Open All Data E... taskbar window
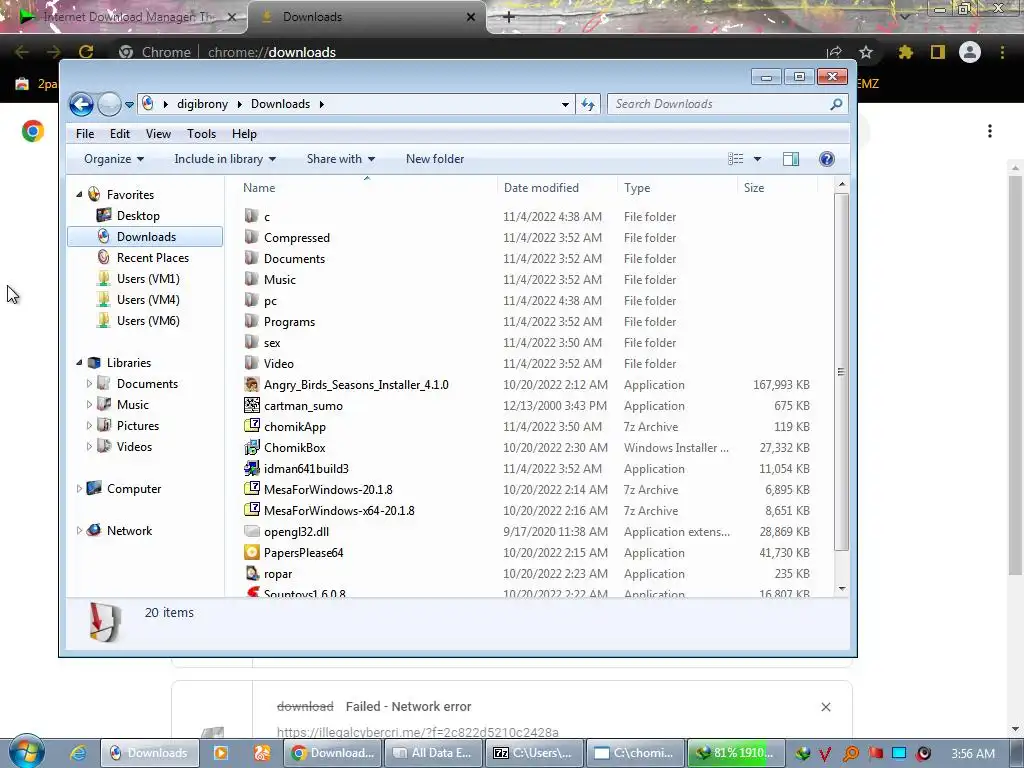This screenshot has width=1024, height=768. (x=433, y=753)
